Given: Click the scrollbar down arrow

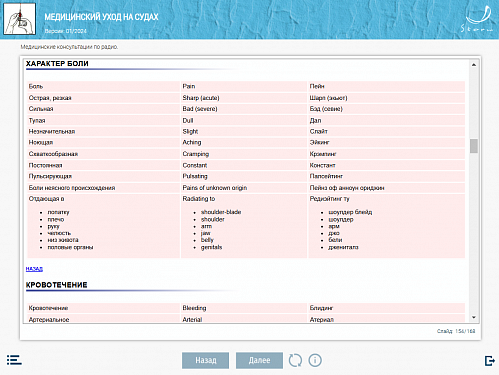Looking at the screenshot, I should click(x=474, y=318).
